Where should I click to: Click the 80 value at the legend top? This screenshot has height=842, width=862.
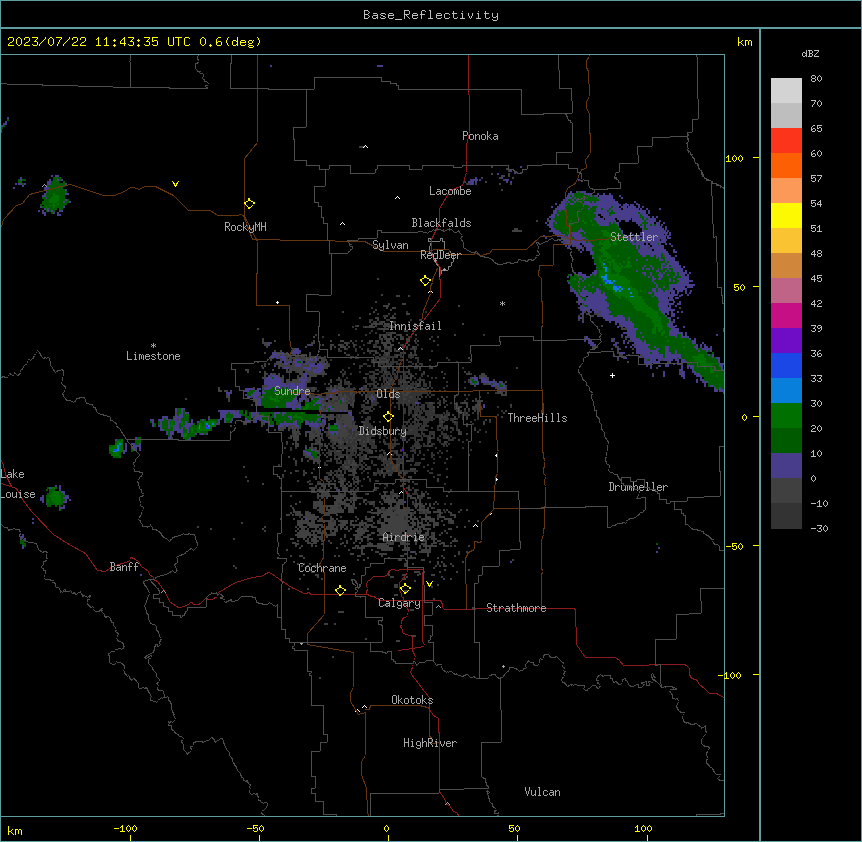click(816, 79)
